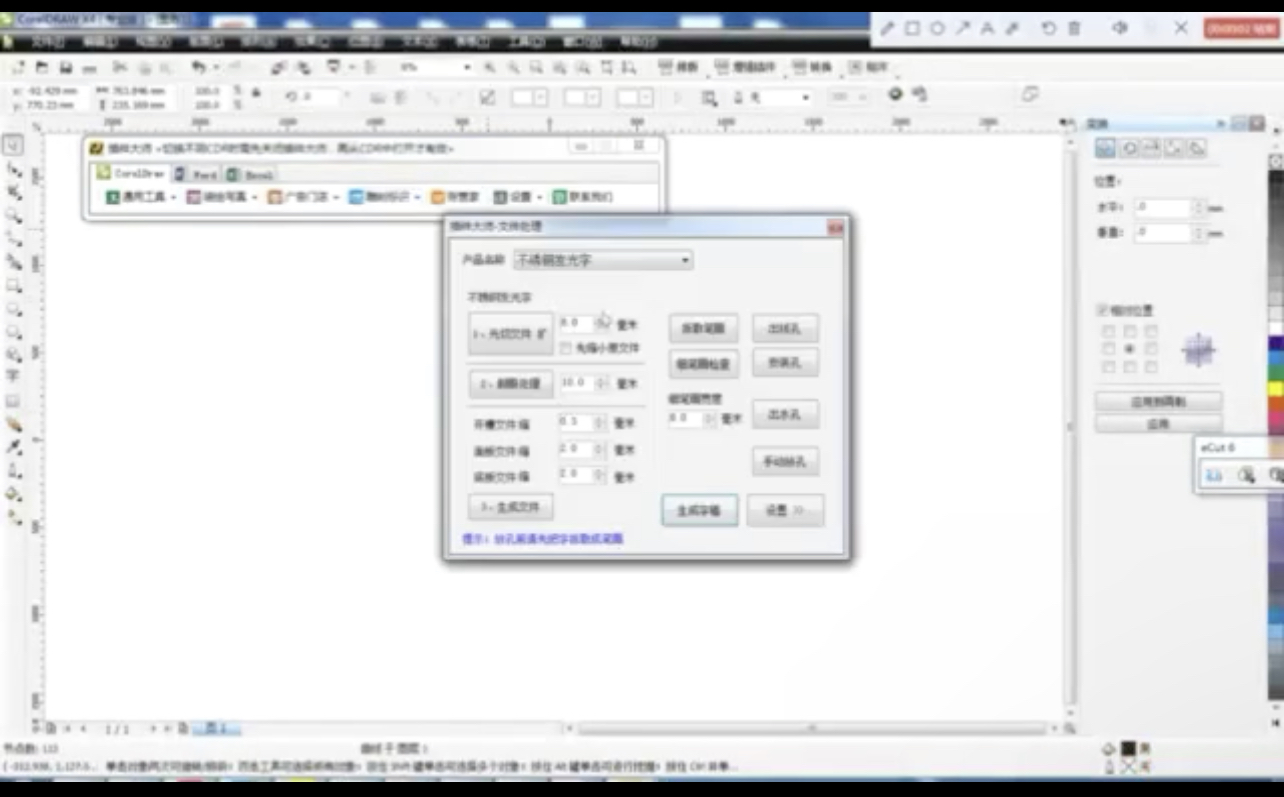1284x797 pixels.
Task: Select the Text tool in the toolbox
Action: pyautogui.click(x=13, y=377)
